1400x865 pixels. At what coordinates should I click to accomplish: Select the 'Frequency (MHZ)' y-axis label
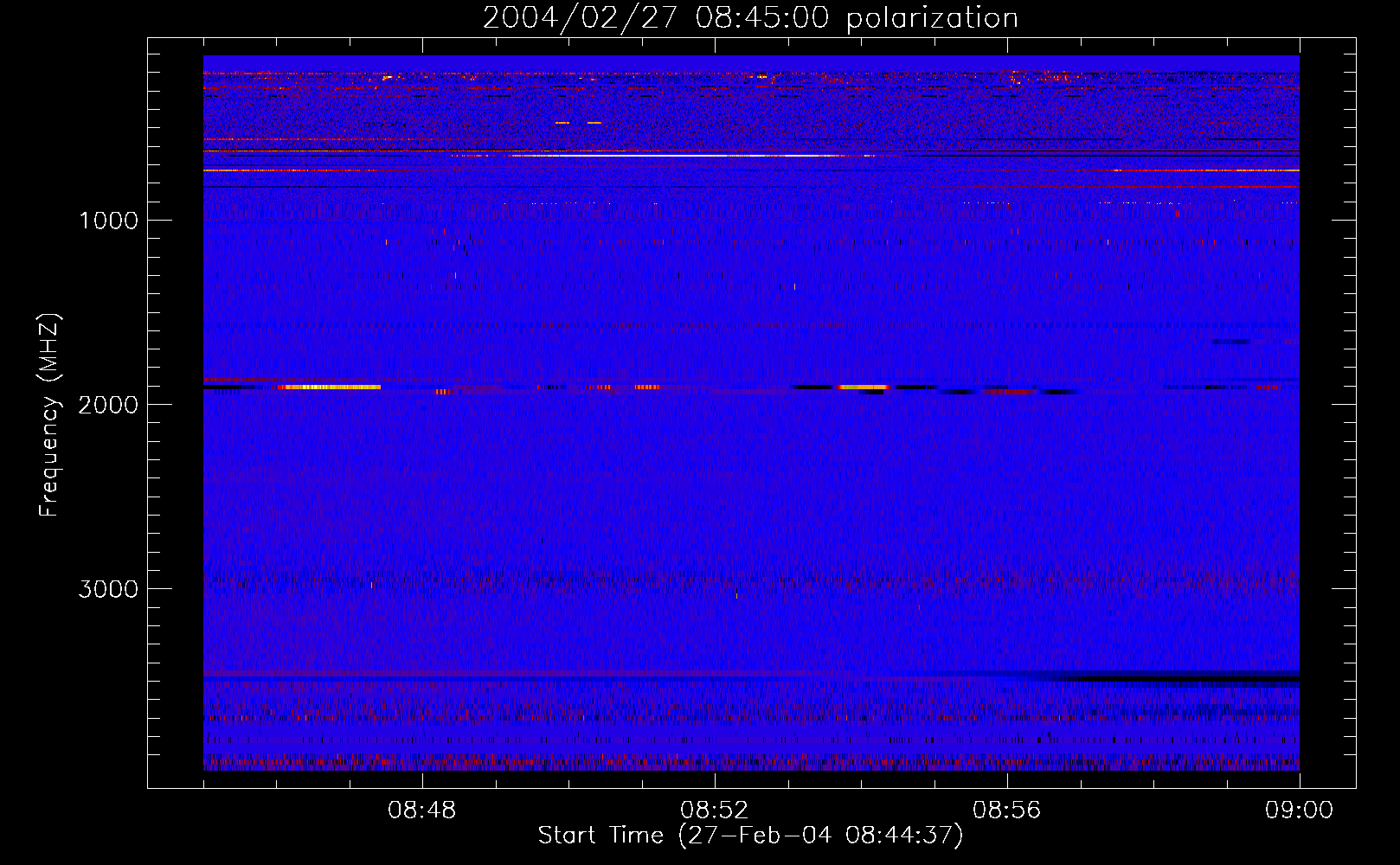(x=50, y=414)
